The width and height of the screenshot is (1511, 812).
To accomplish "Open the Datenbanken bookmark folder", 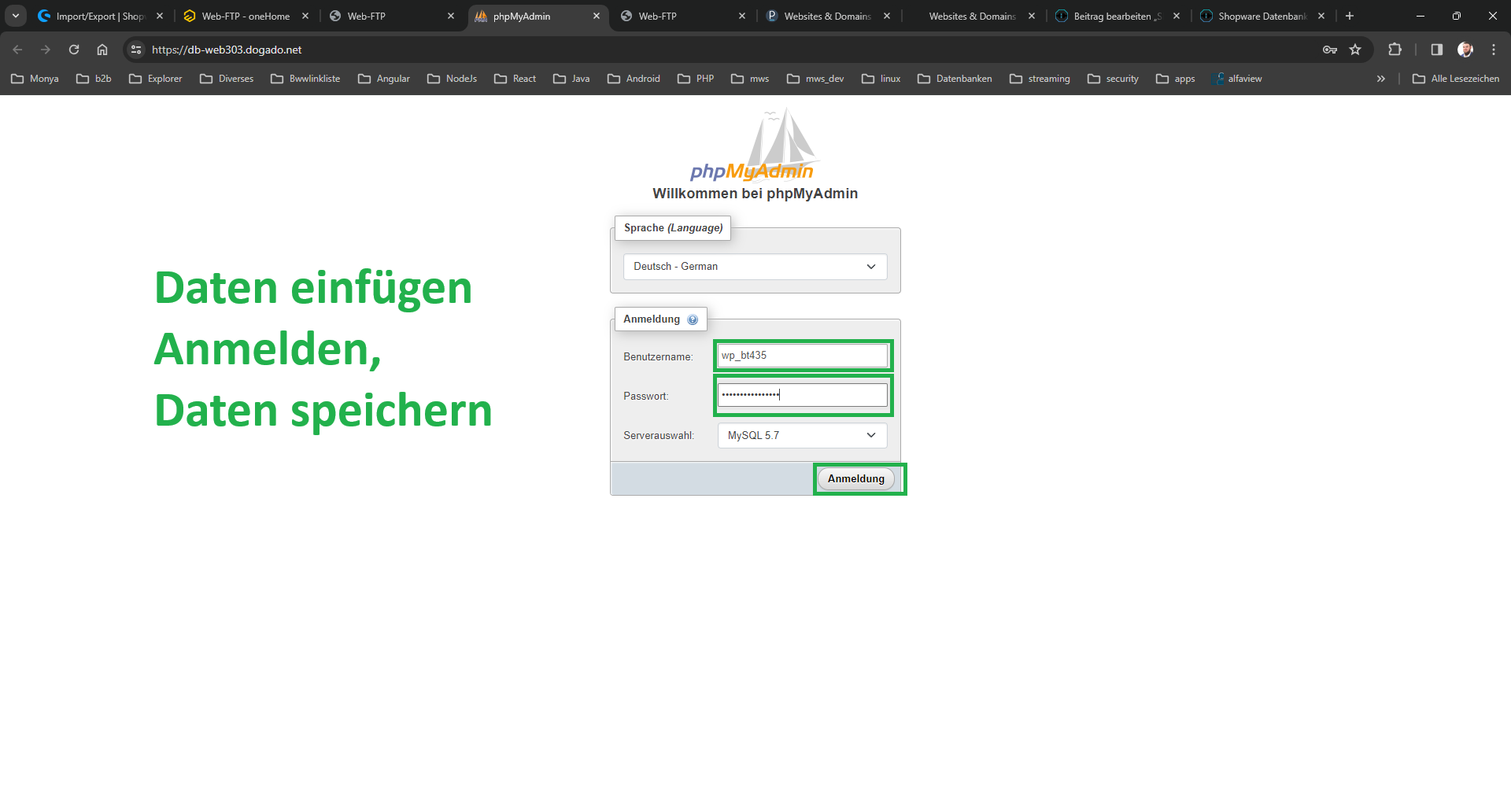I will [x=955, y=79].
